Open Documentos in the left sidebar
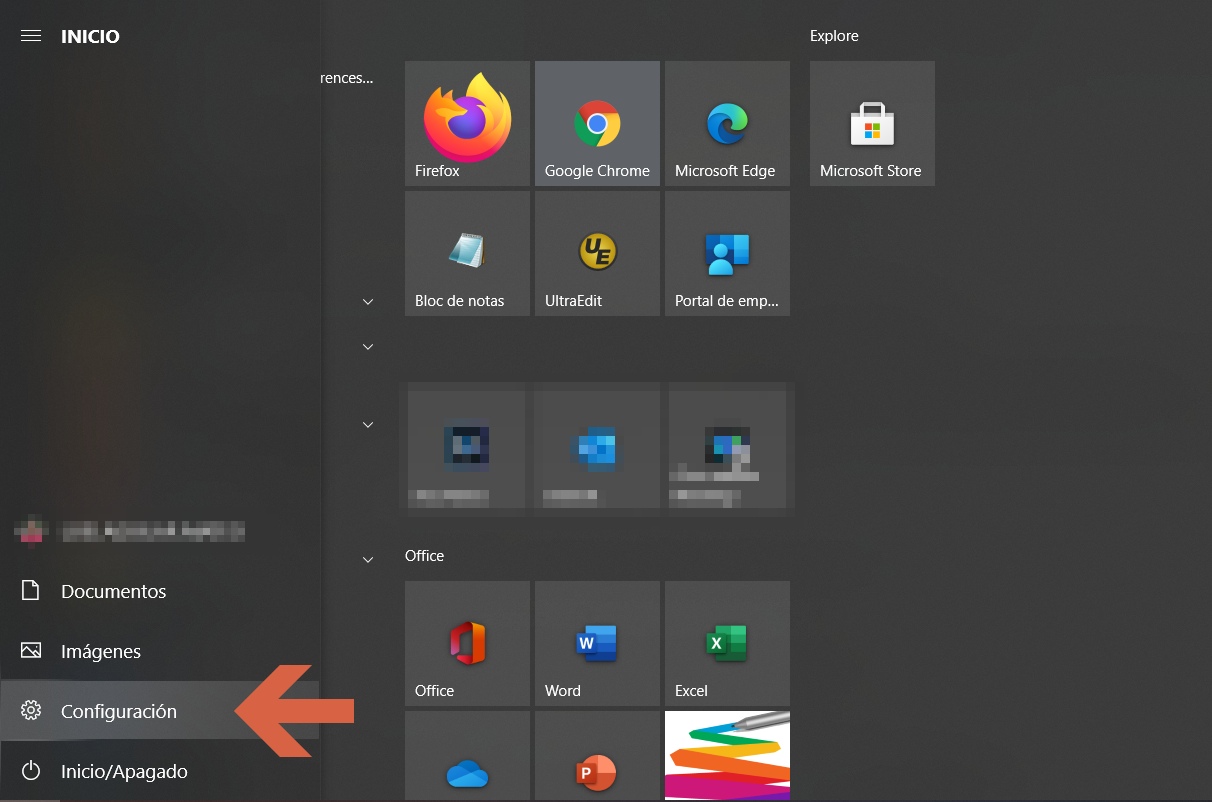 pos(160,591)
